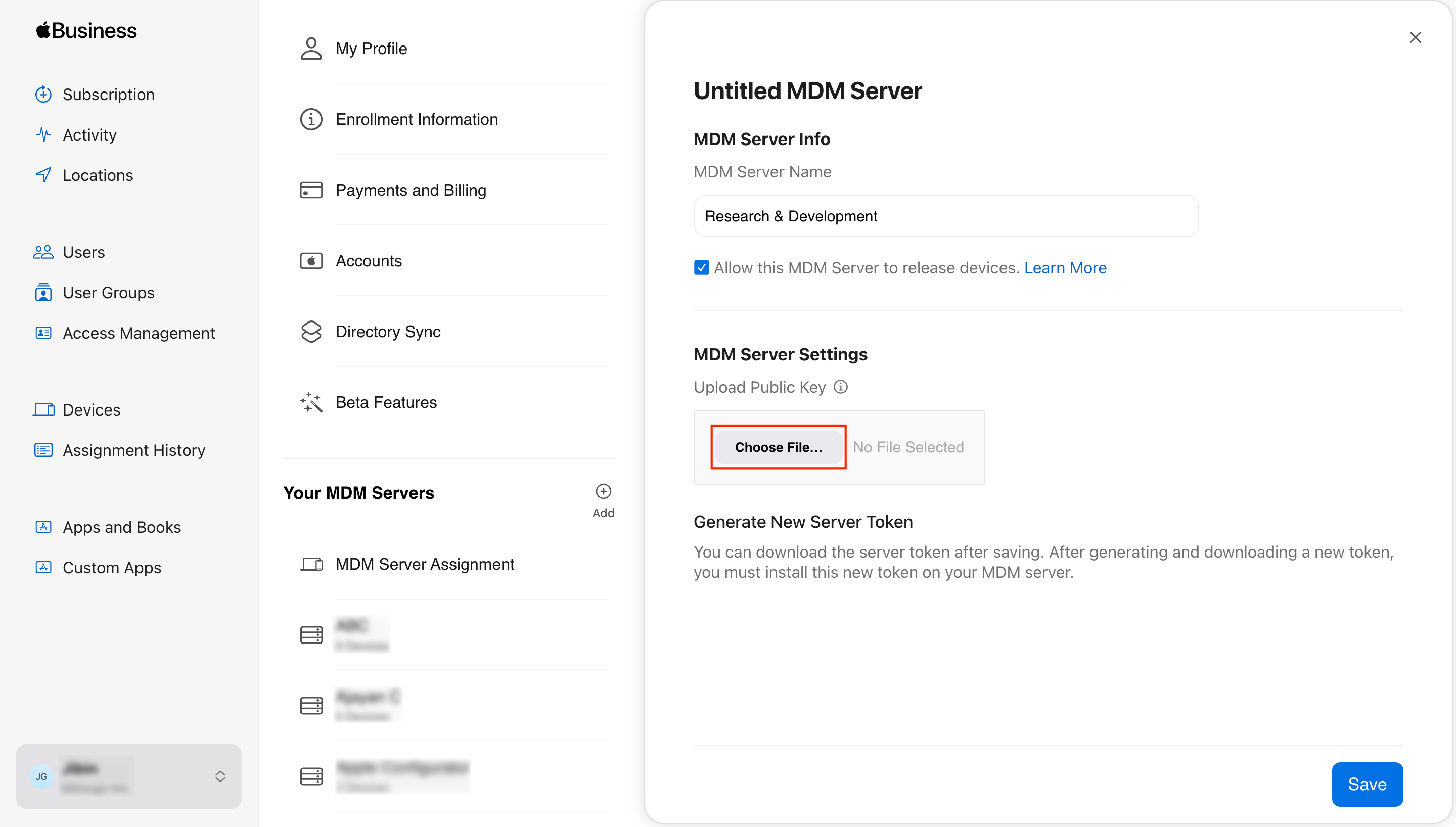Click the Add MDM server plus icon
1456x827 pixels.
[x=603, y=491]
